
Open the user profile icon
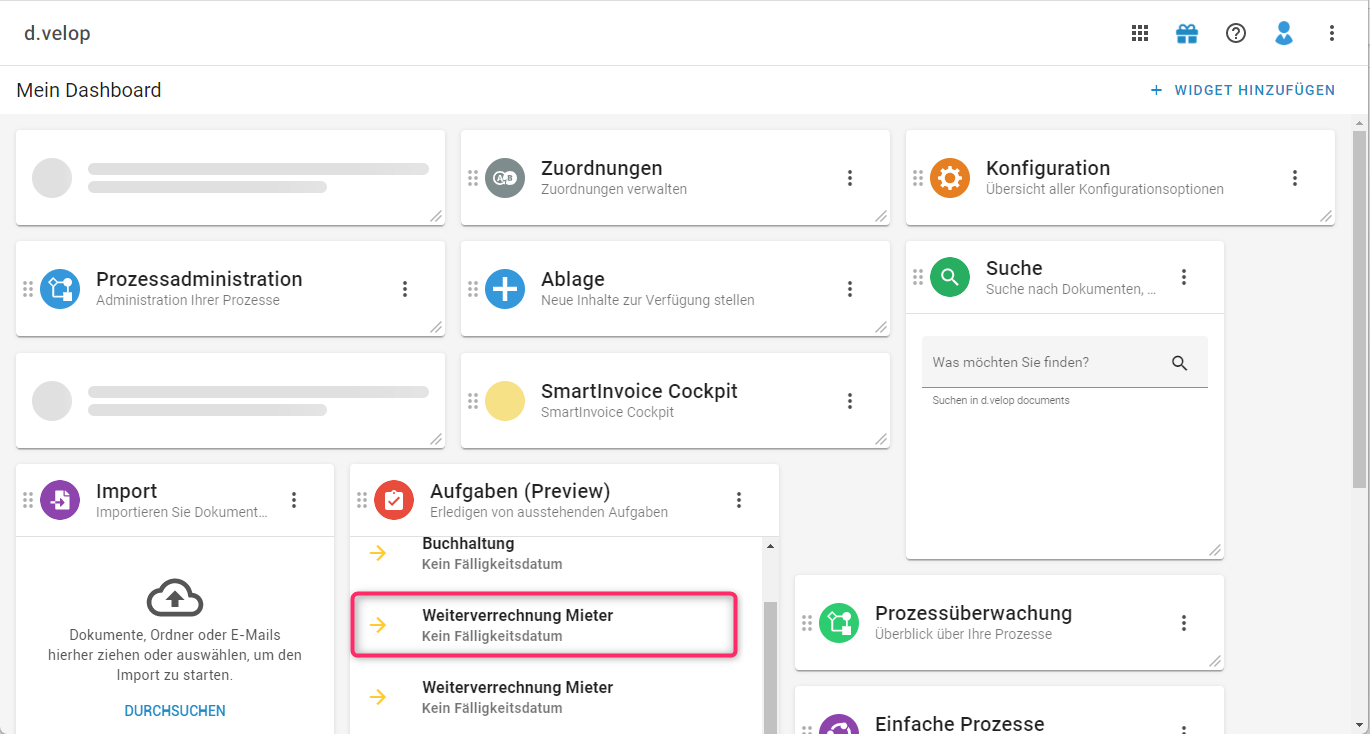pyautogui.click(x=1284, y=33)
